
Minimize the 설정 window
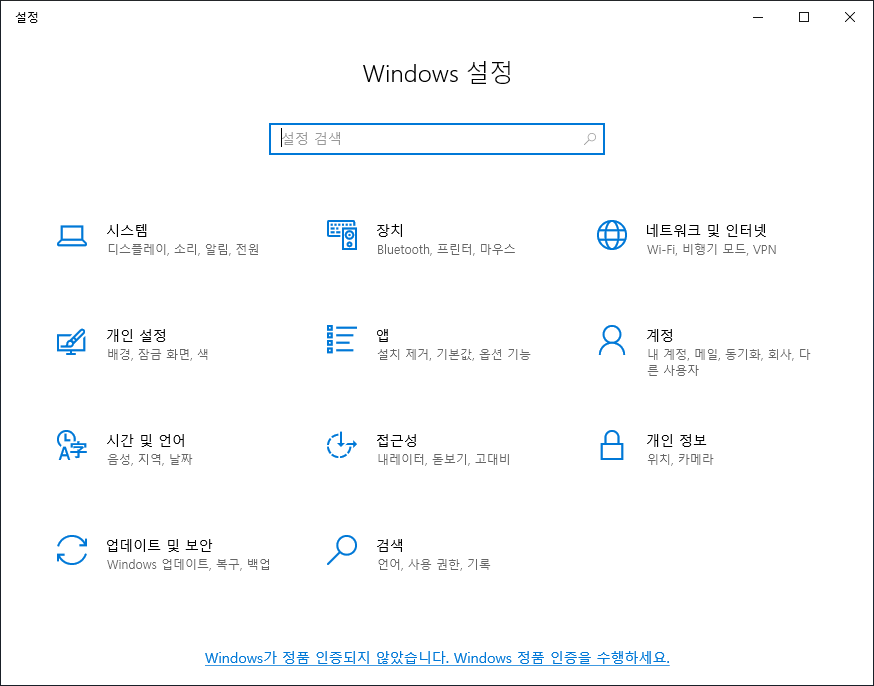point(758,17)
